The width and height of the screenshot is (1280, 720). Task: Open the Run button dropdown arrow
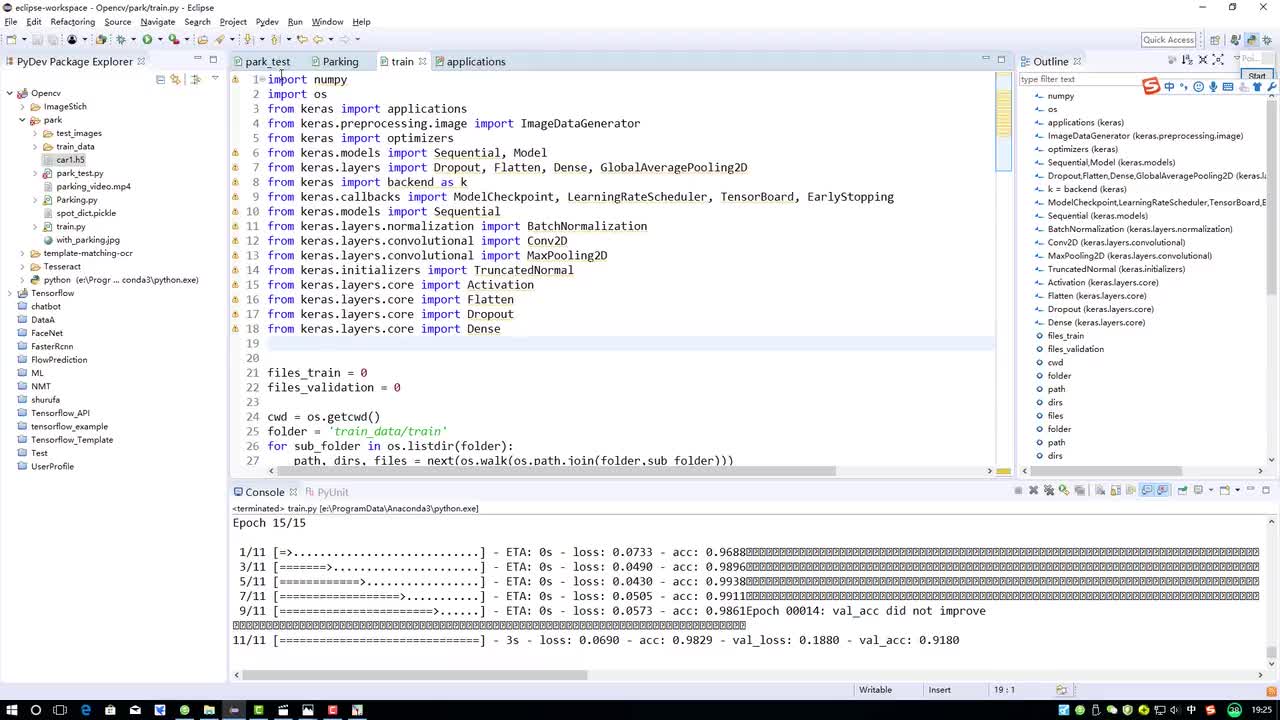(x=158, y=40)
